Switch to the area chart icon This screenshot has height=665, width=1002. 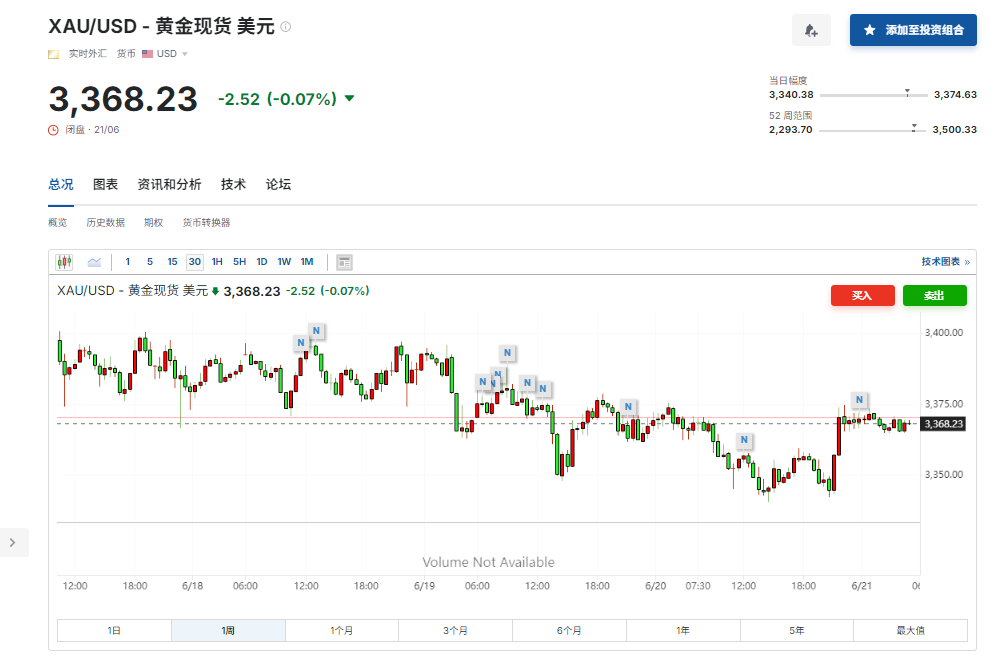[x=94, y=261]
